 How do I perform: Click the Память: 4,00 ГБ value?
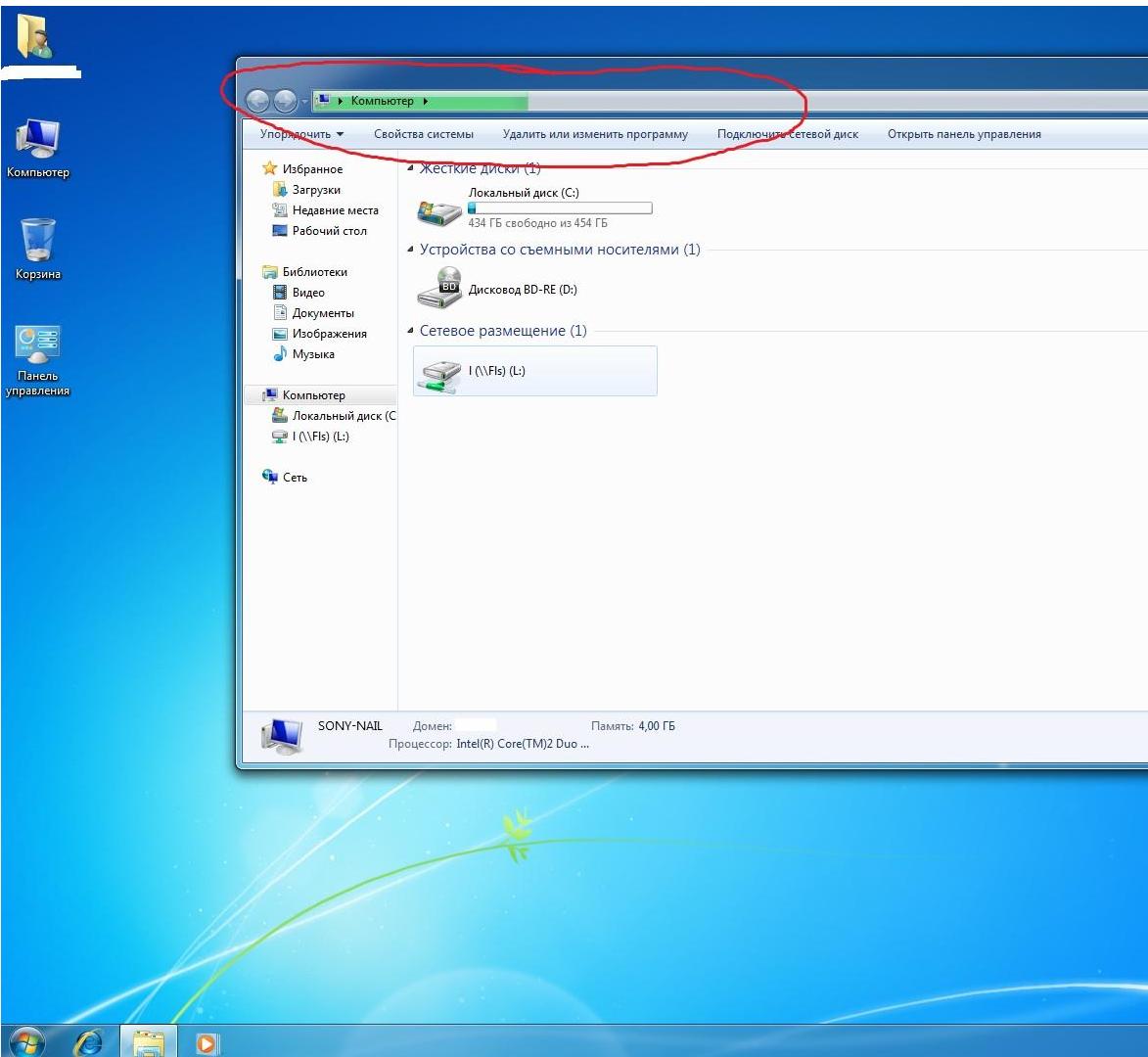[x=657, y=726]
